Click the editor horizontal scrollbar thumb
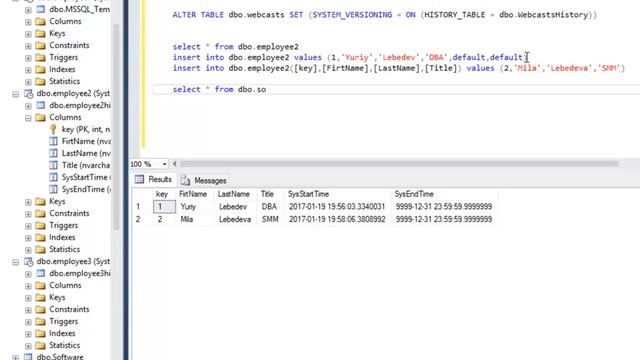The height and width of the screenshot is (360, 640). pos(399,164)
